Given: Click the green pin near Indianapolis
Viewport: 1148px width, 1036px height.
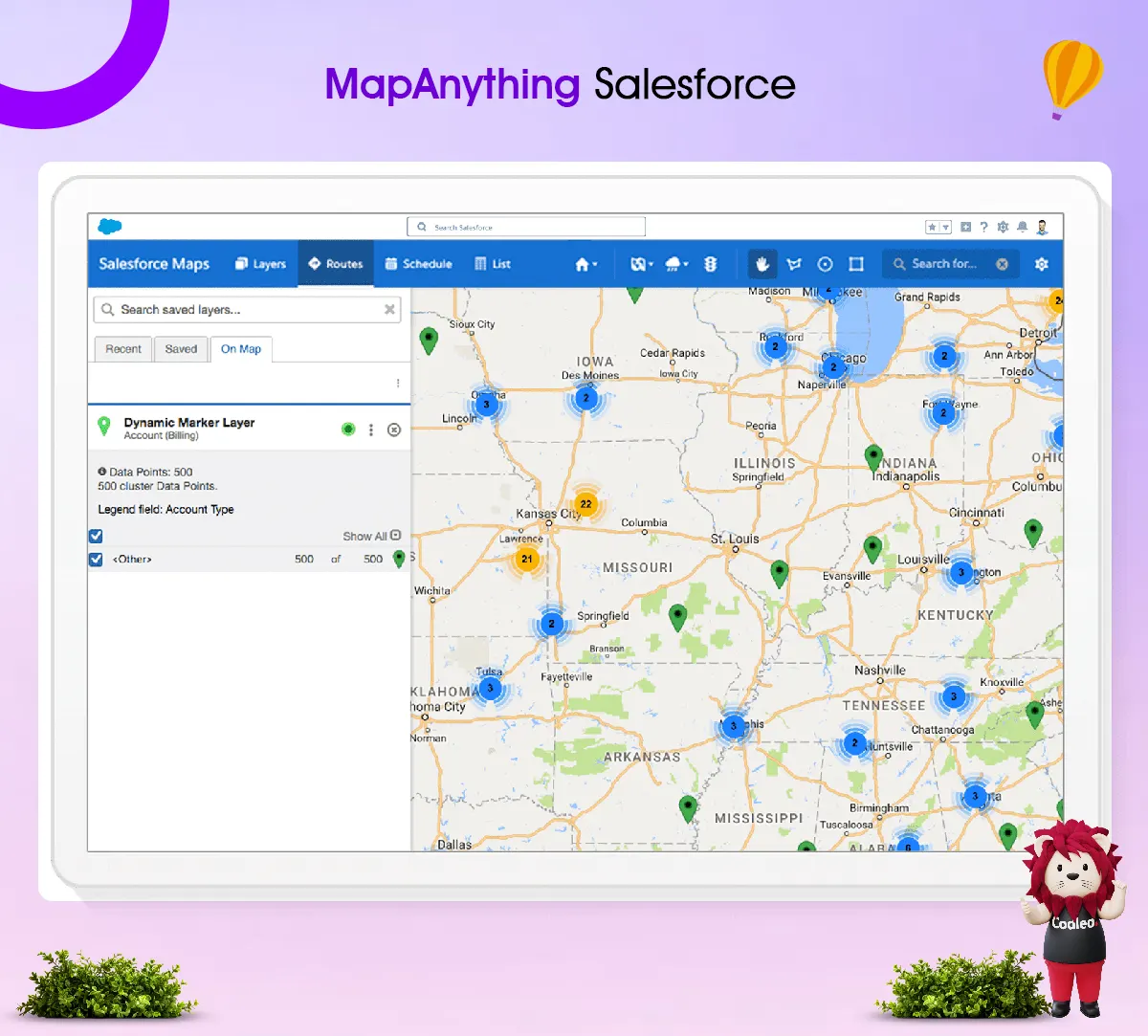Looking at the screenshot, I should click(873, 457).
